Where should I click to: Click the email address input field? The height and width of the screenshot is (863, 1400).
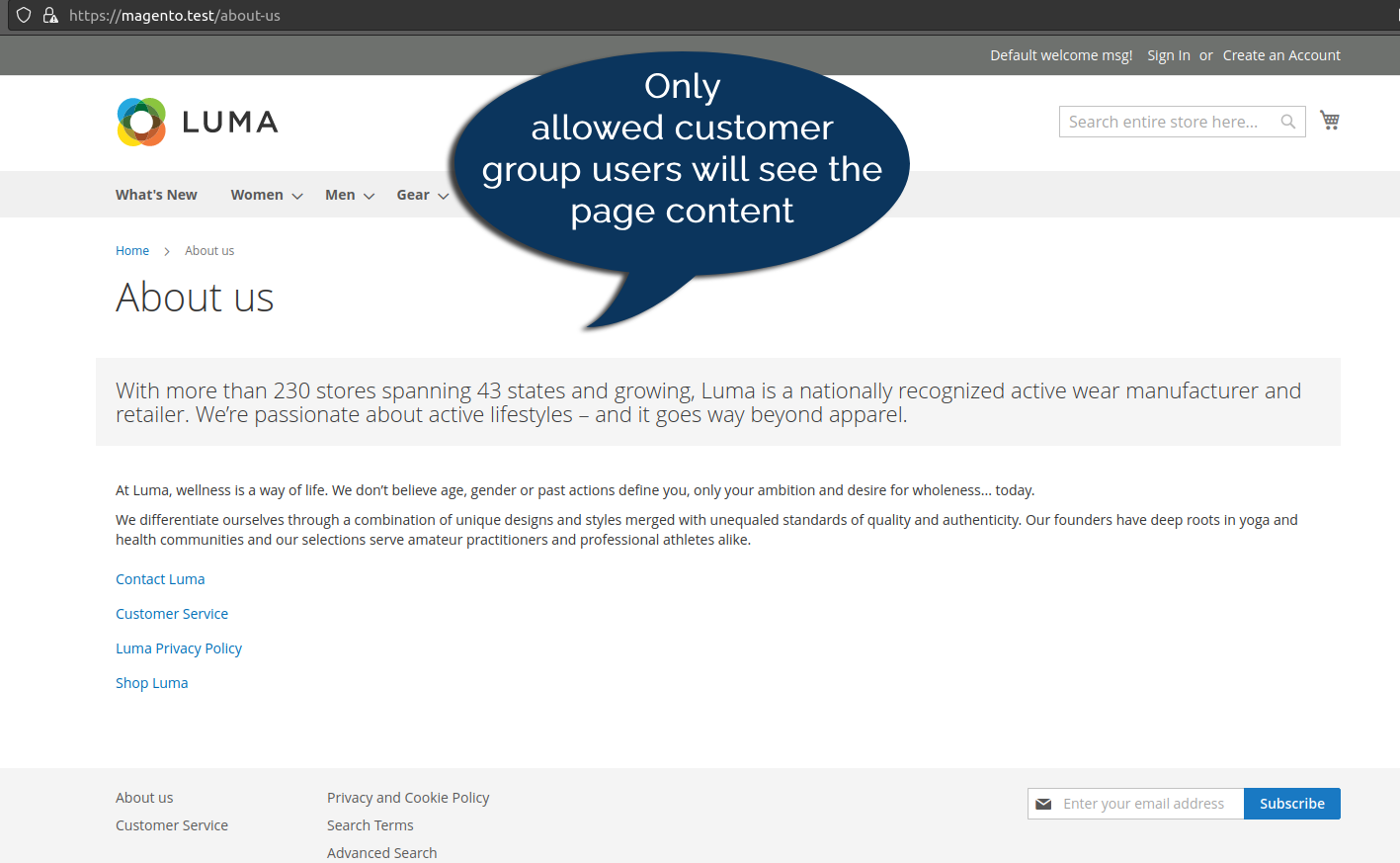tap(1146, 804)
